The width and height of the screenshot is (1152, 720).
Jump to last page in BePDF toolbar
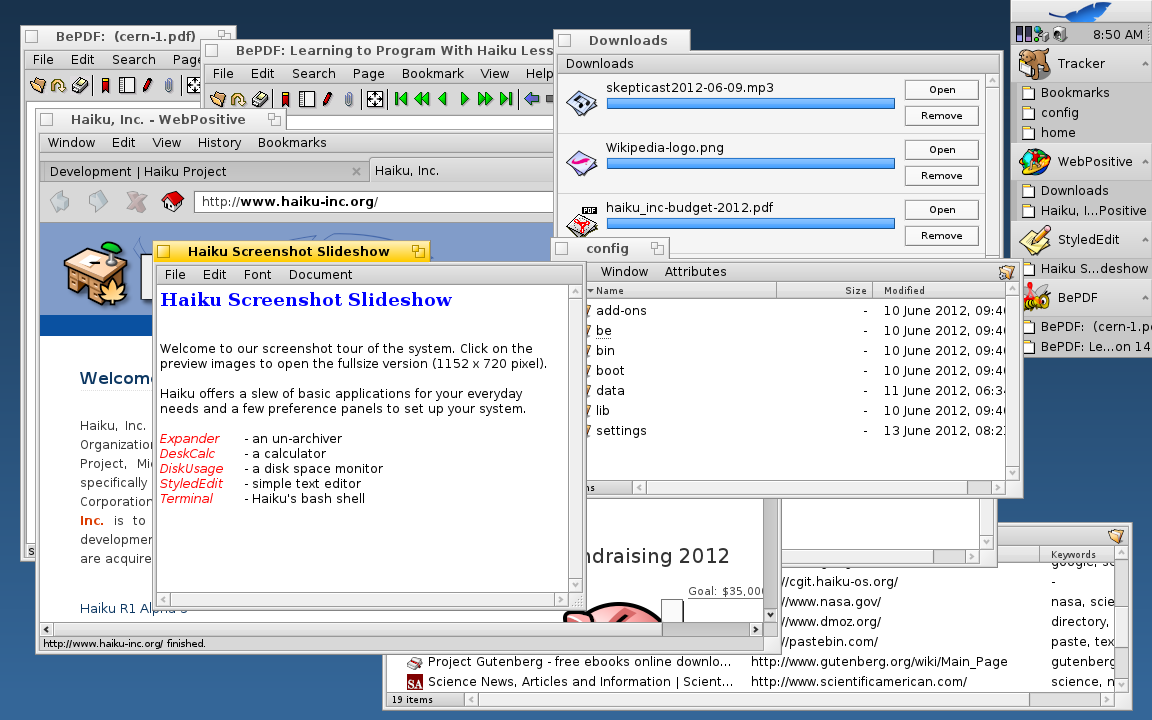506,99
